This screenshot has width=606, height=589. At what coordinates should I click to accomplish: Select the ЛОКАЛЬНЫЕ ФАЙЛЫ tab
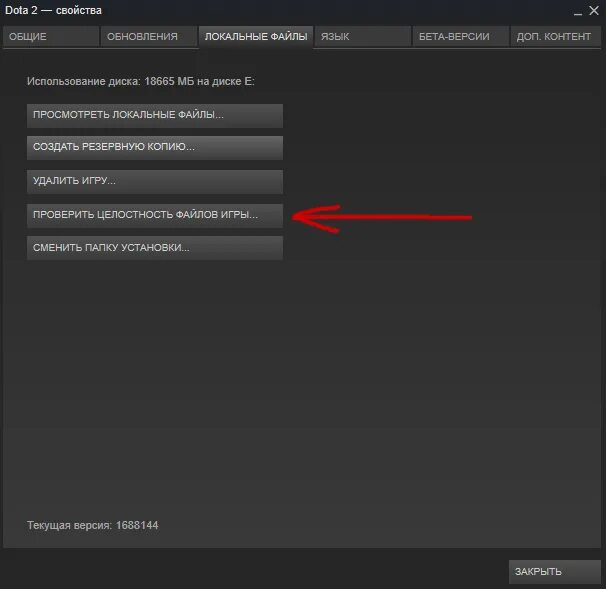[x=256, y=37]
